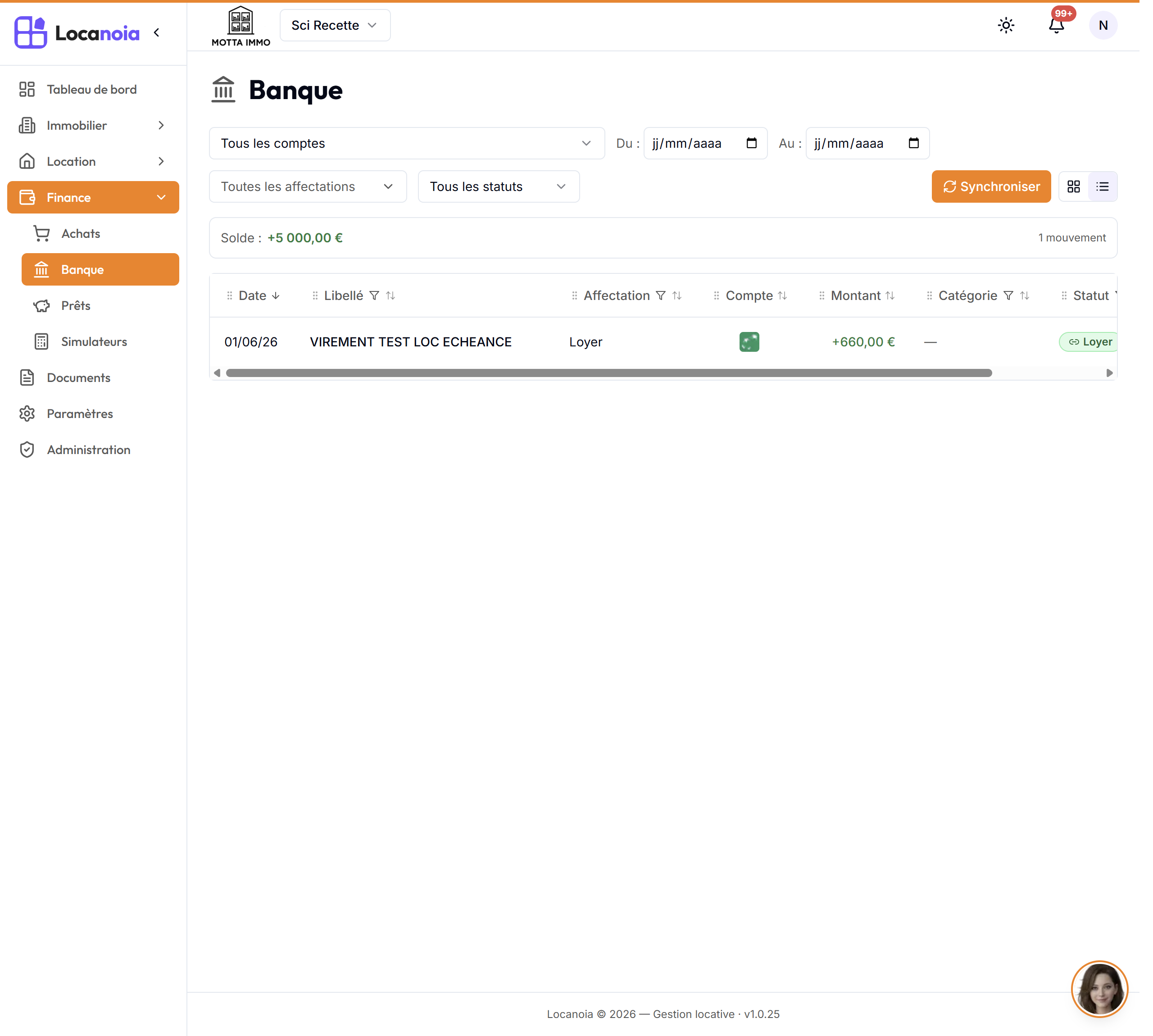Grab the Affectation column drag handle

(574, 296)
